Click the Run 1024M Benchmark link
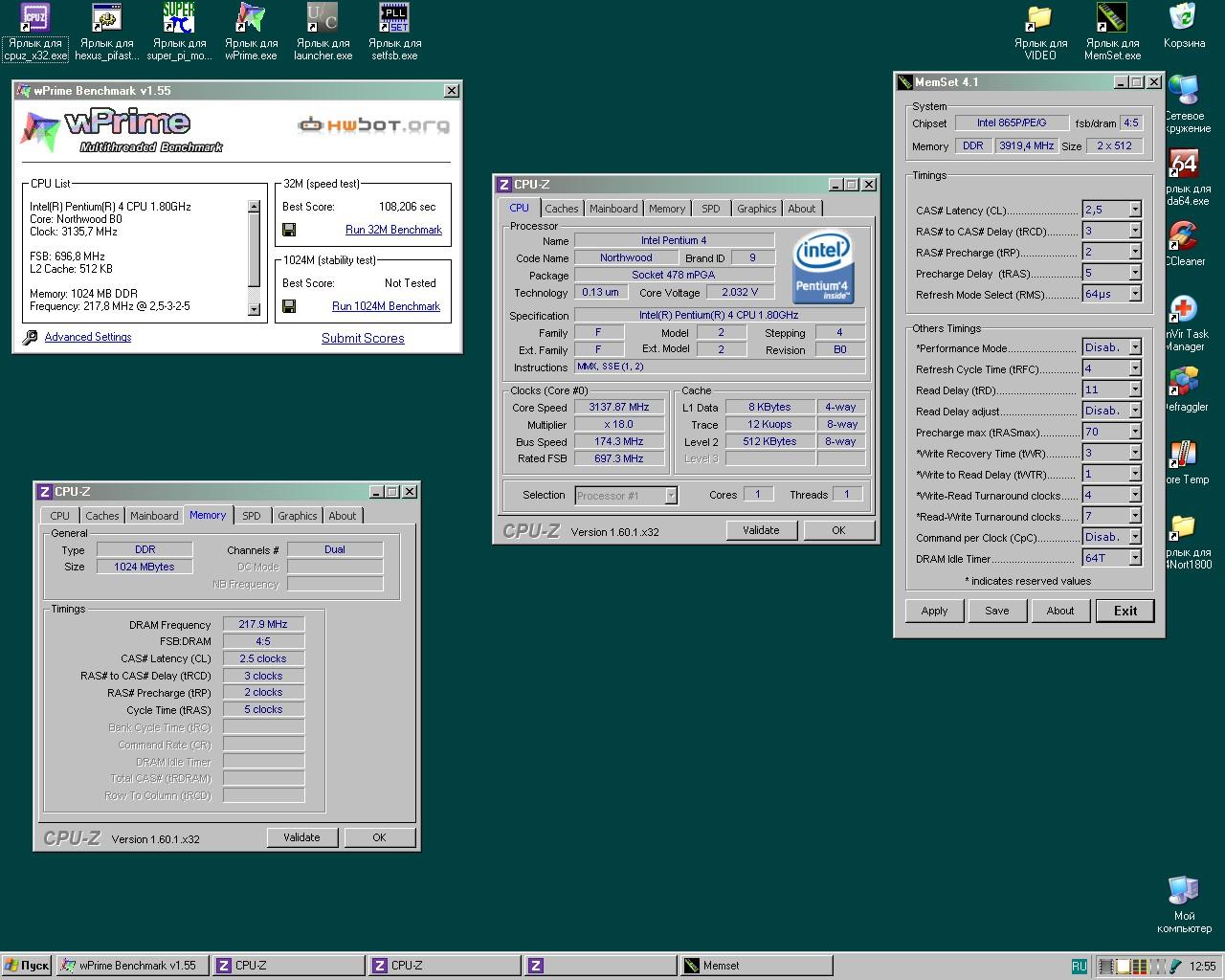The image size is (1225, 980). click(386, 306)
